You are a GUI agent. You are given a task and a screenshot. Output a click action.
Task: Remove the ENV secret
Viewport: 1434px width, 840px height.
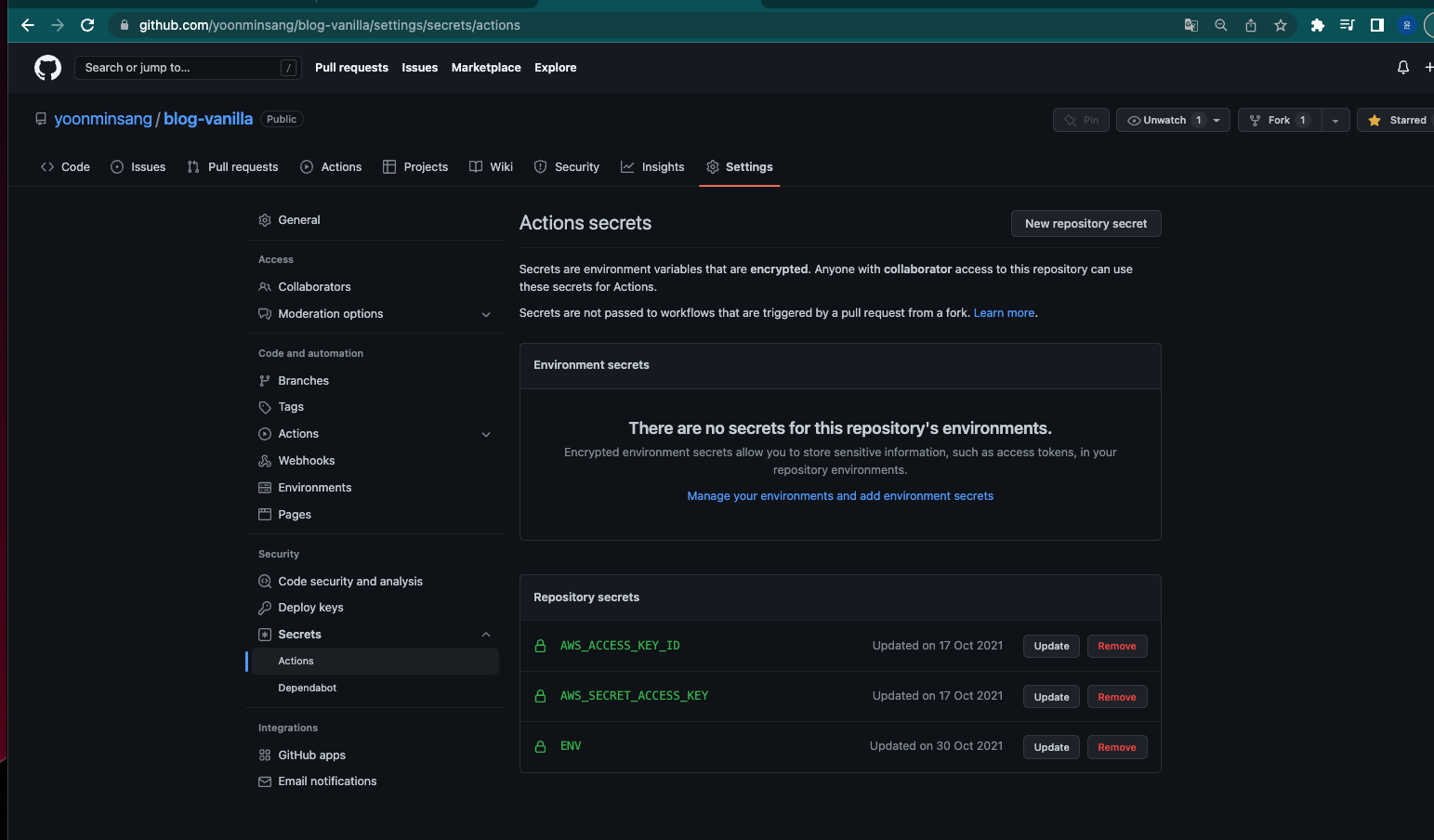(1117, 747)
